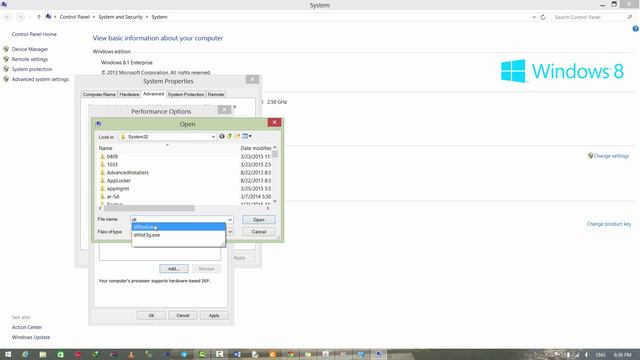Viewport: 640px width, 360px height.
Task: Open Device Manager link
Action: pyautogui.click(x=30, y=49)
